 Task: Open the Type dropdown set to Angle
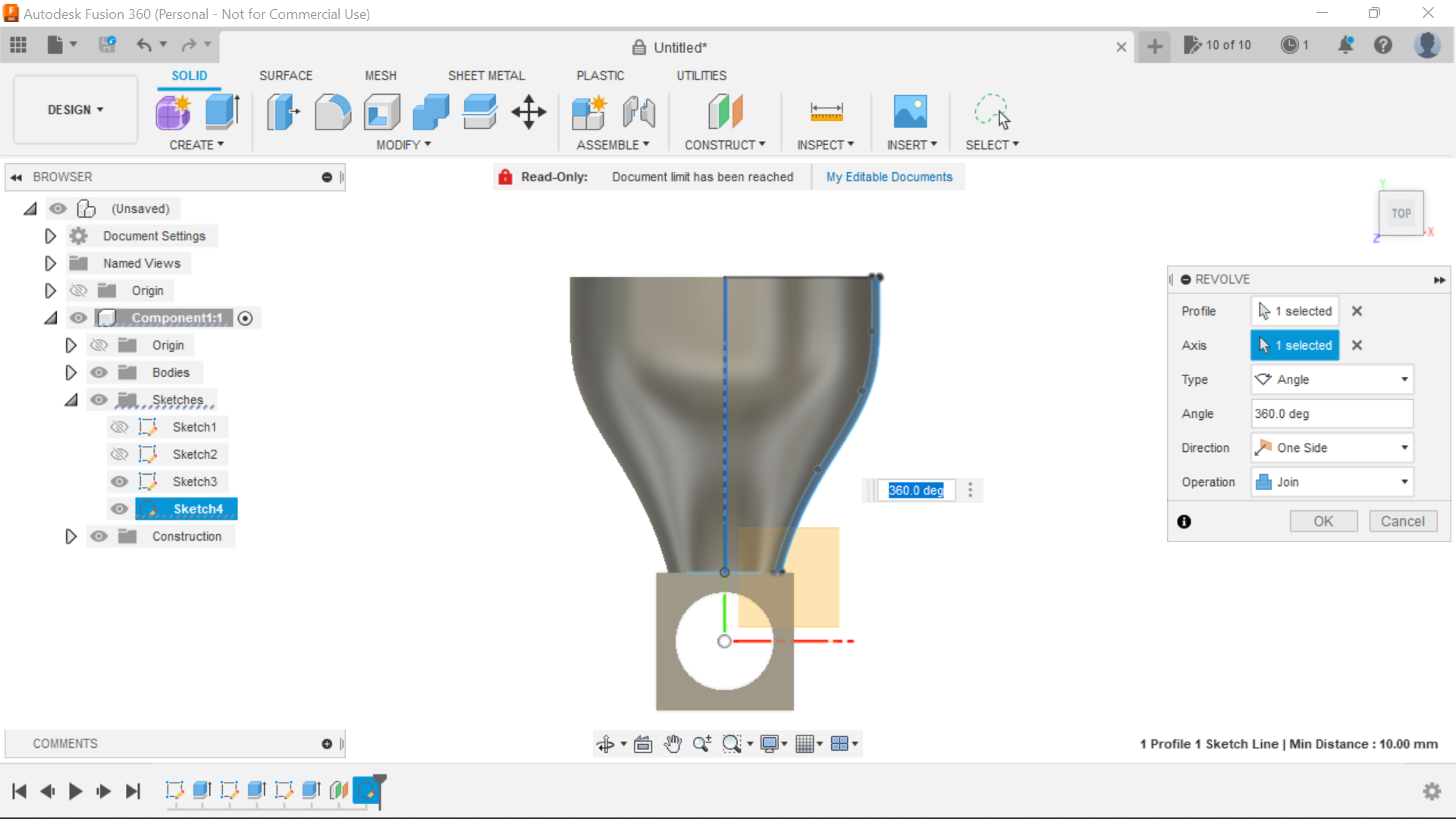[x=1402, y=379]
